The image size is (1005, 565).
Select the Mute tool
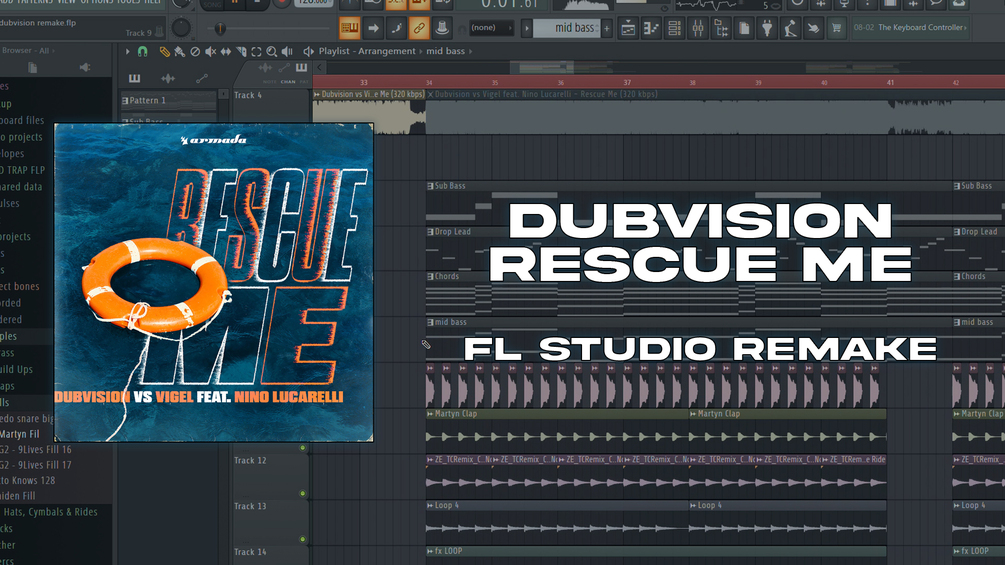[210, 51]
